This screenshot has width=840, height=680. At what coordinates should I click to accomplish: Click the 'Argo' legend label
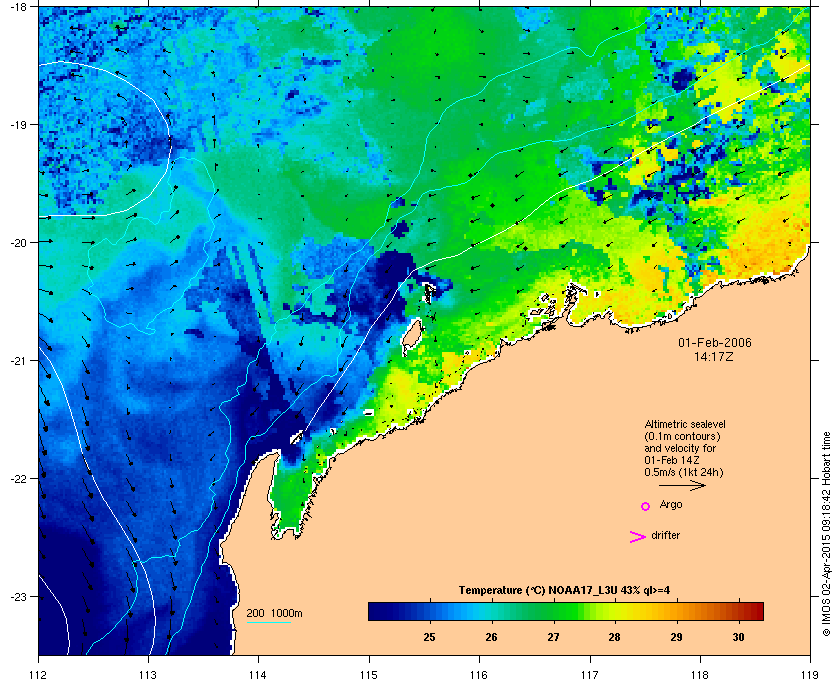[x=671, y=505]
